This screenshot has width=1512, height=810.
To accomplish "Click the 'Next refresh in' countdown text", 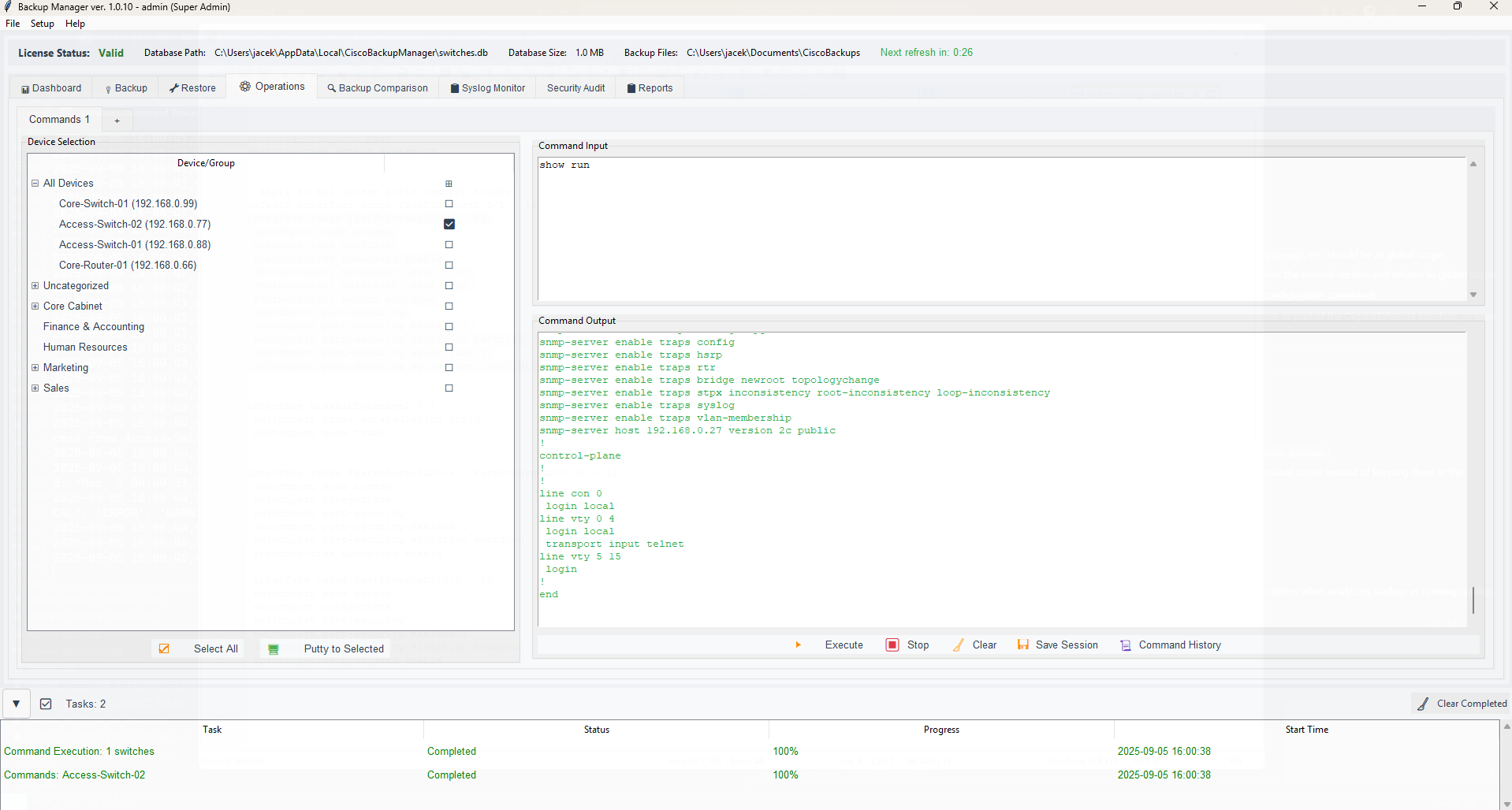I will 926,53.
